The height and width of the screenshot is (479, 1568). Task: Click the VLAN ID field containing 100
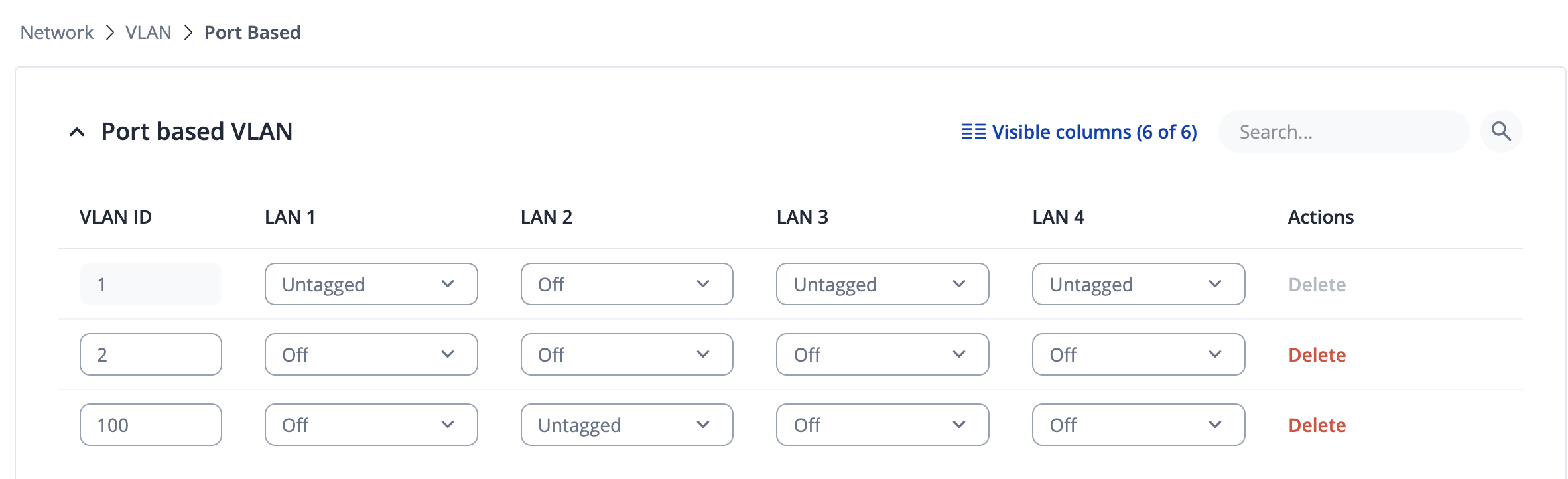(x=151, y=425)
